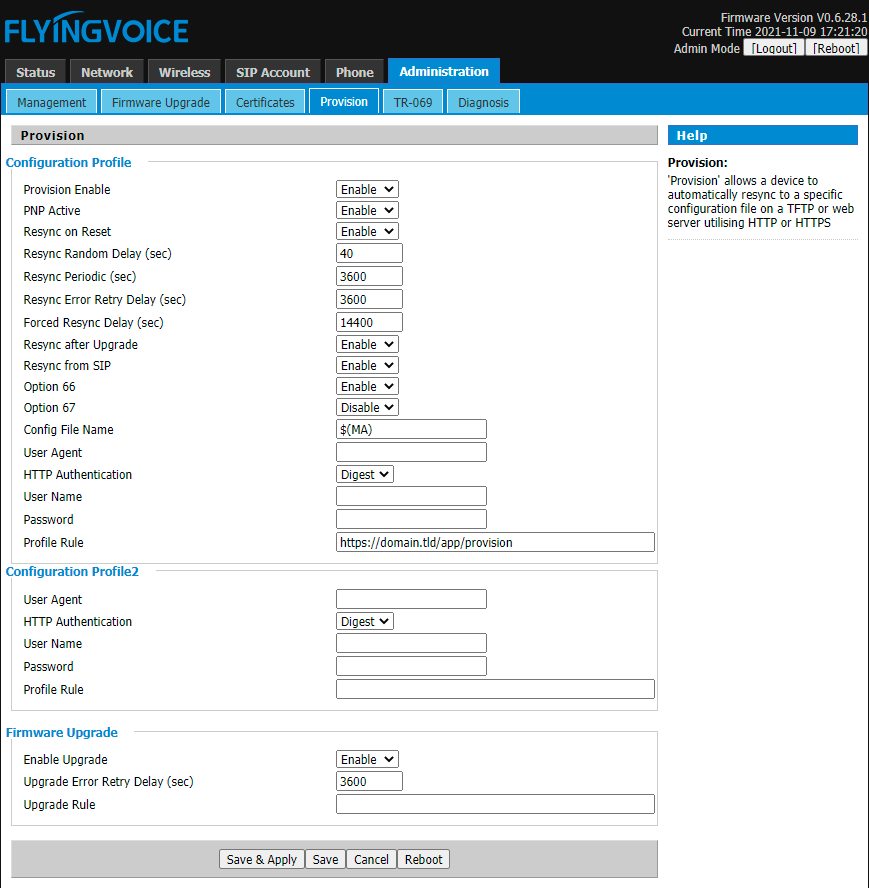Click the FlyingVoice logo

(96, 30)
